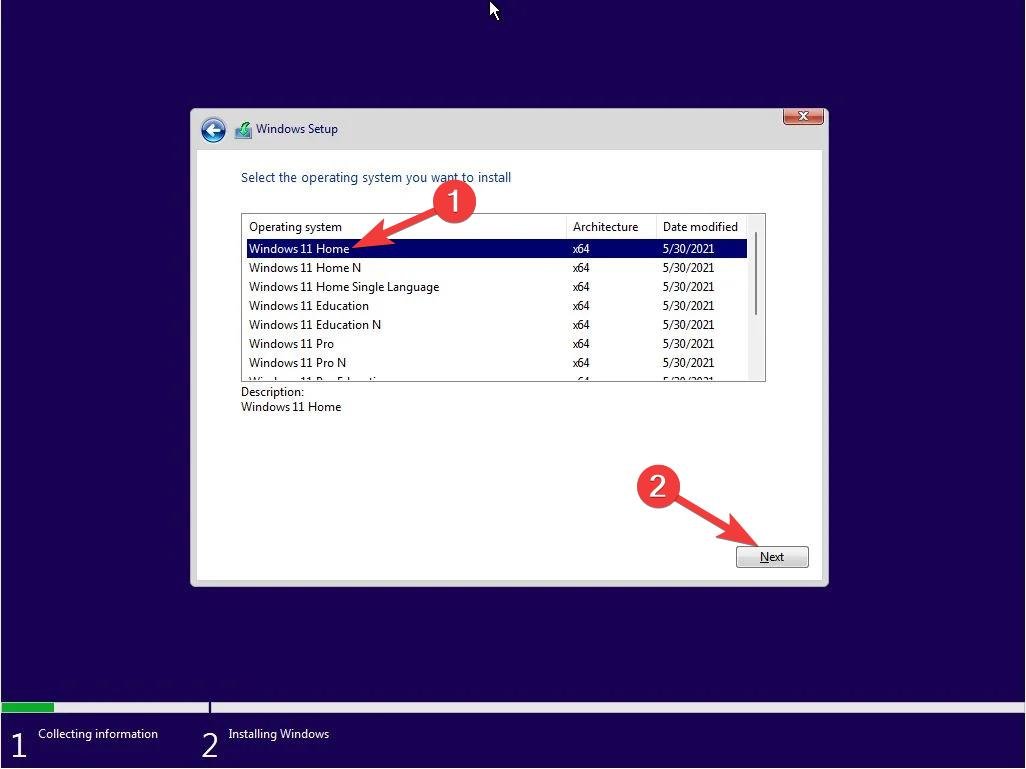1026x769 pixels.
Task: Select Windows 11 Education from the list
Action: pos(308,305)
